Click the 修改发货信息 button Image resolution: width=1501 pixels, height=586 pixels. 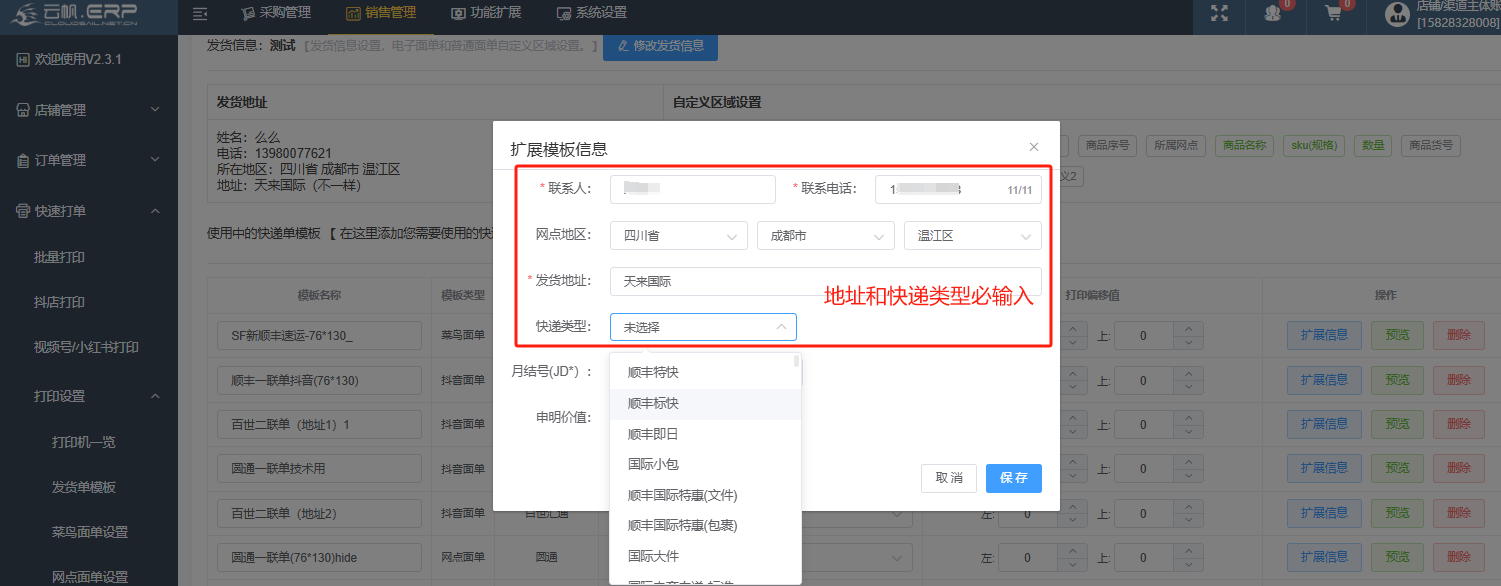[x=660, y=46]
